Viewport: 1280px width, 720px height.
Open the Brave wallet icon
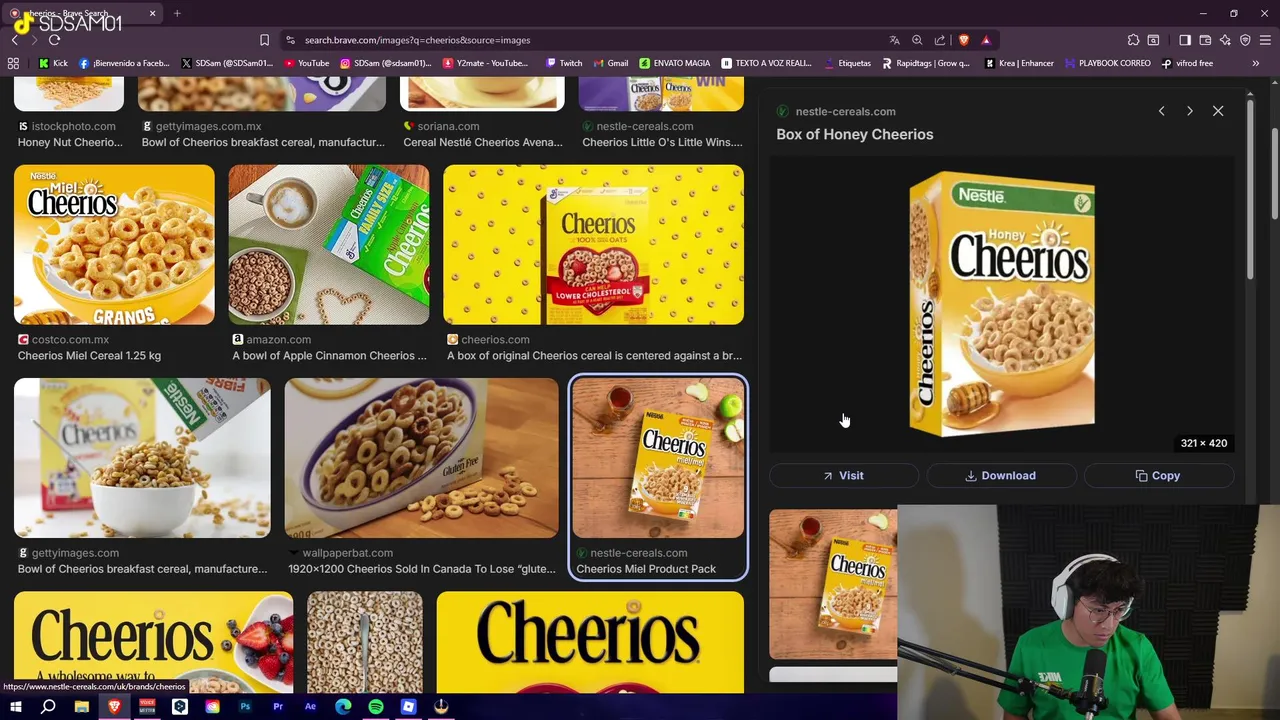(1205, 40)
